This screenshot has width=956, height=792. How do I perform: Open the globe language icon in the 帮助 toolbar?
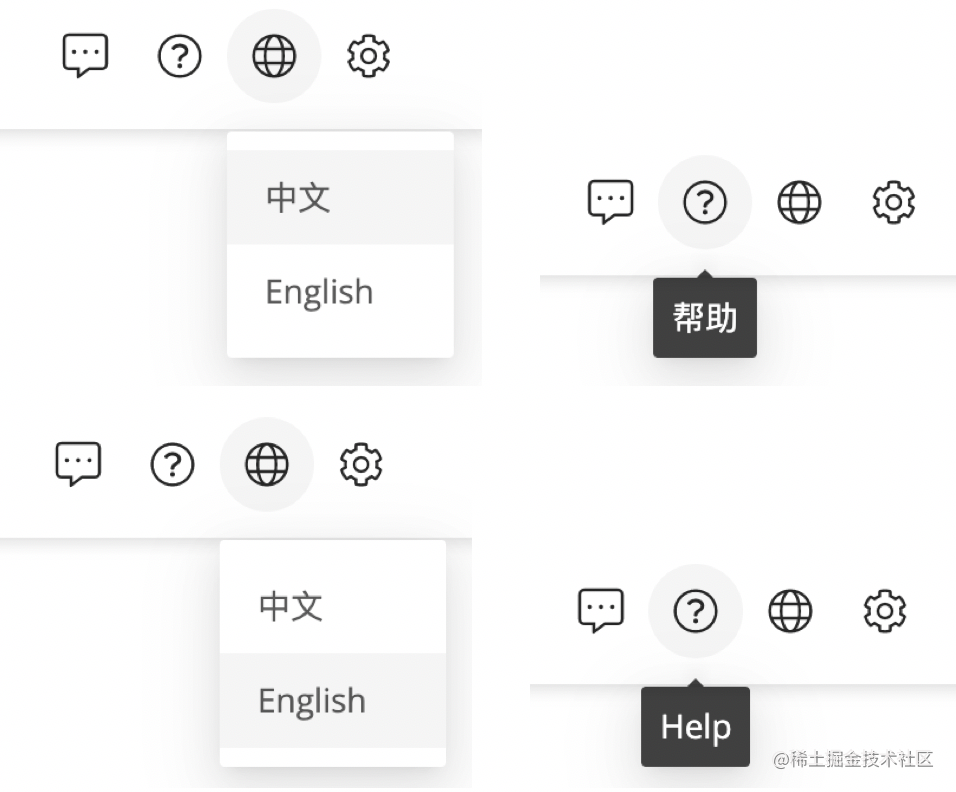pyautogui.click(x=799, y=202)
